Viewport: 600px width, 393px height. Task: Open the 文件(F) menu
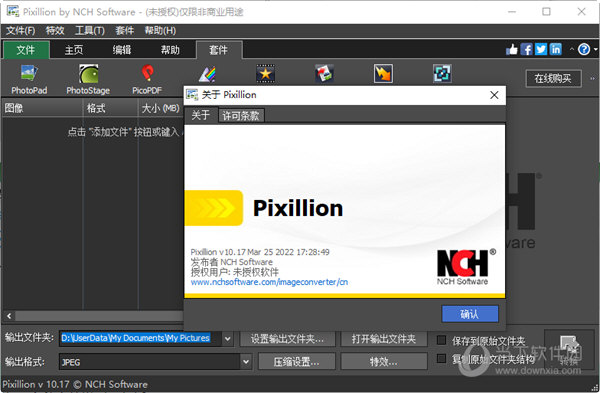20,31
